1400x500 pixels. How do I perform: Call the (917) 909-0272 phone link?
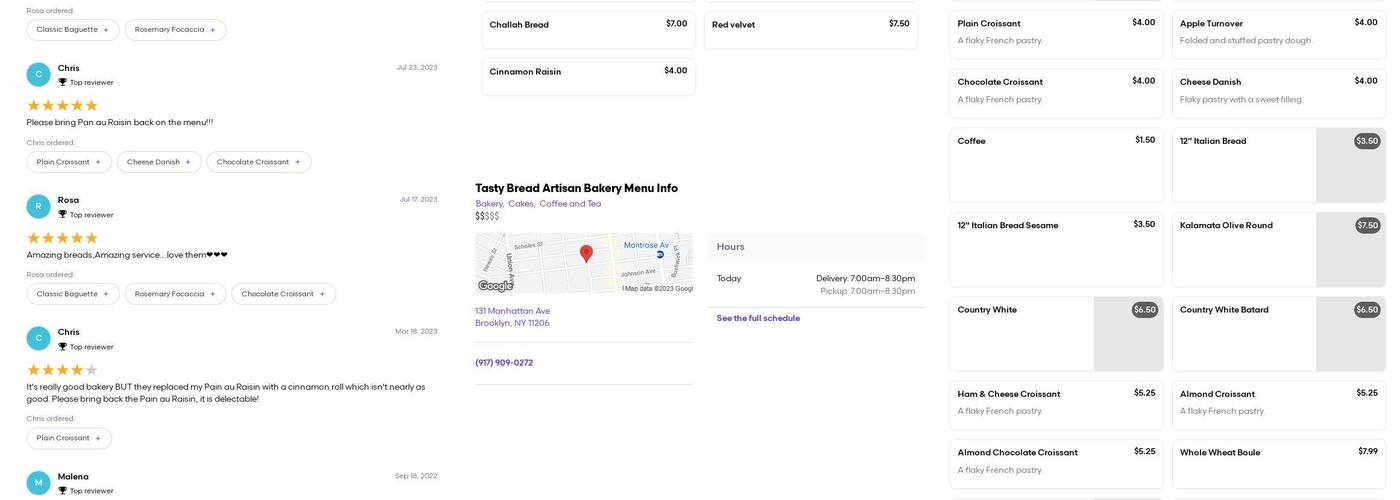(x=504, y=363)
